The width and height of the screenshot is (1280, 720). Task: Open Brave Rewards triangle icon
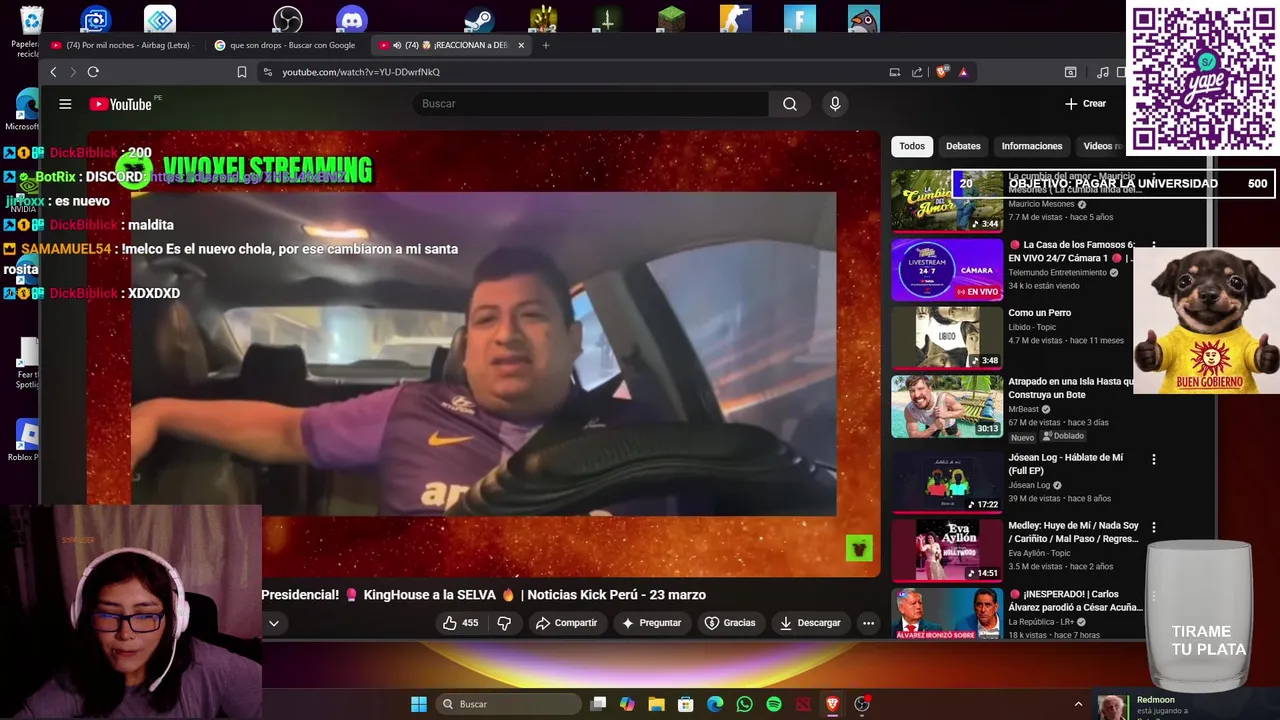963,72
